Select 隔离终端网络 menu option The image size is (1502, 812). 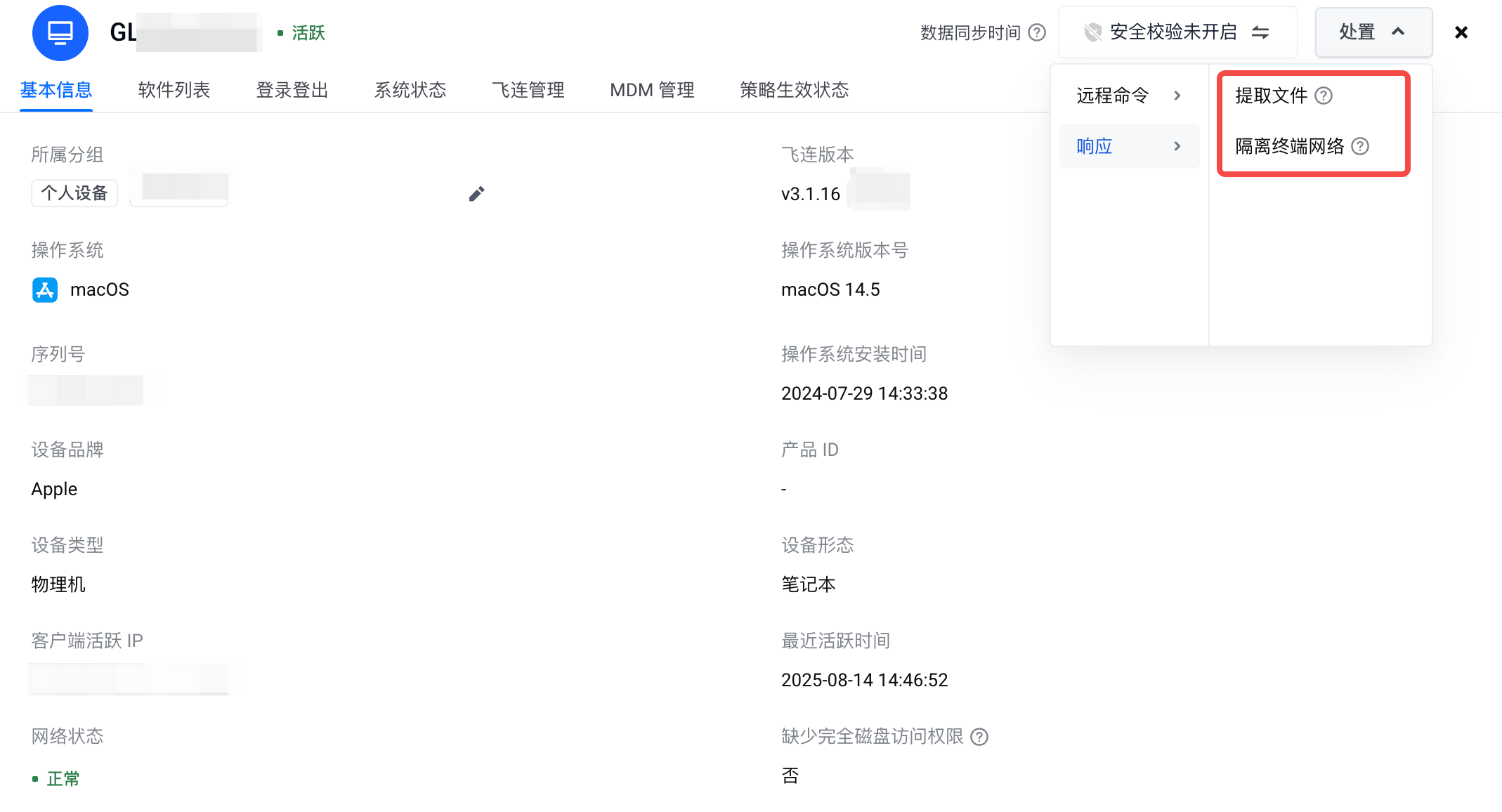coord(1289,146)
